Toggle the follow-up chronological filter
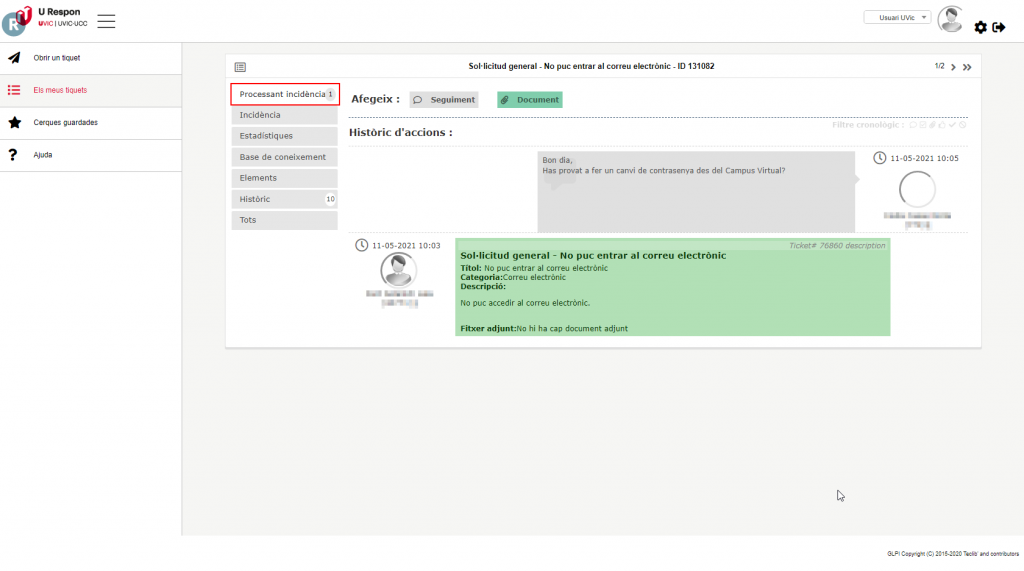The width and height of the screenshot is (1024, 571). 912,125
